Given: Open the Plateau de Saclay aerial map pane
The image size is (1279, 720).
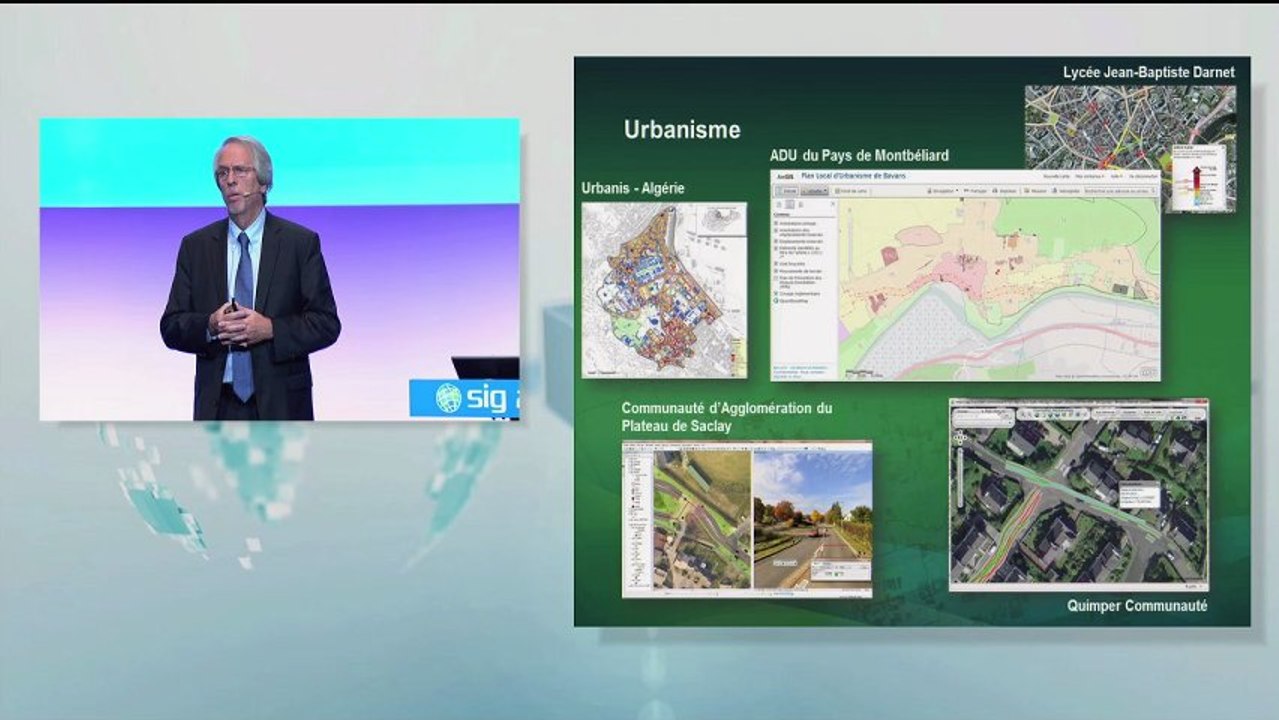Looking at the screenshot, I should pyautogui.click(x=701, y=519).
